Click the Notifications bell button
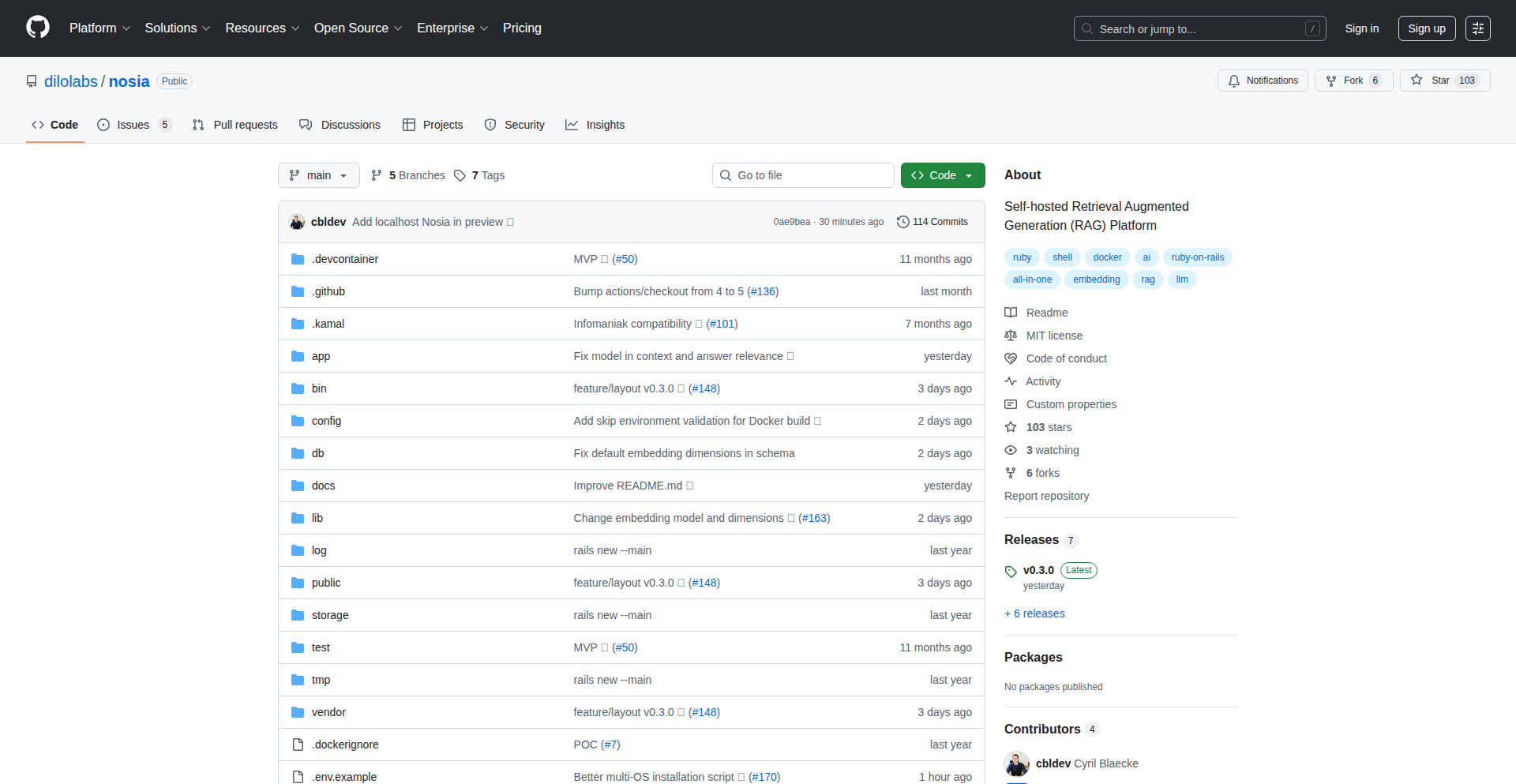Screen dimensions: 1516x784 [1263, 81]
